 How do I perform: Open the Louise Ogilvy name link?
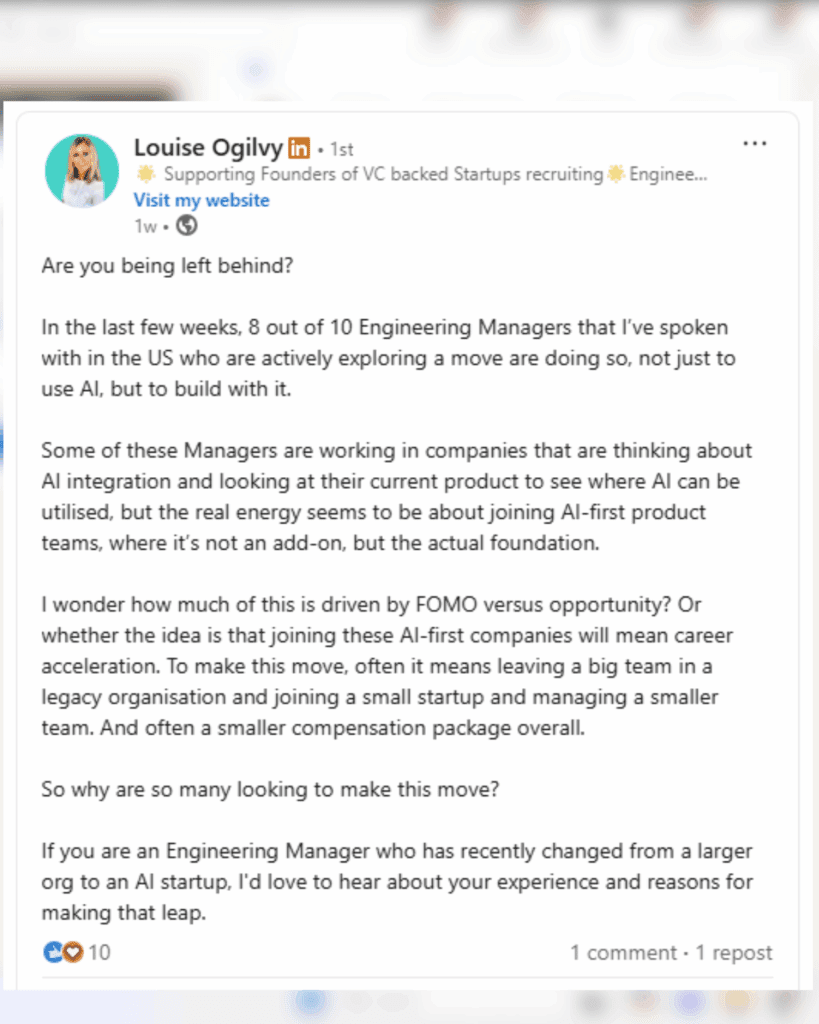coord(208,148)
